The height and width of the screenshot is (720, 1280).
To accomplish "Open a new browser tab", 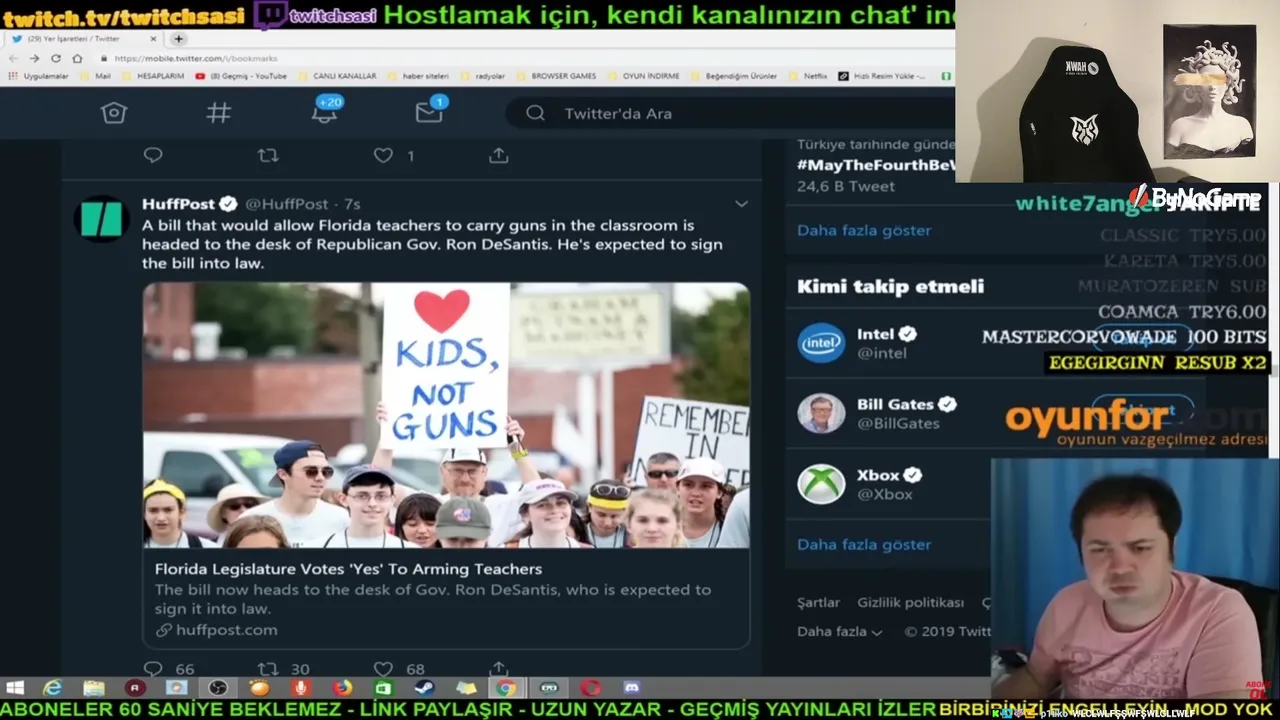I will point(178,39).
